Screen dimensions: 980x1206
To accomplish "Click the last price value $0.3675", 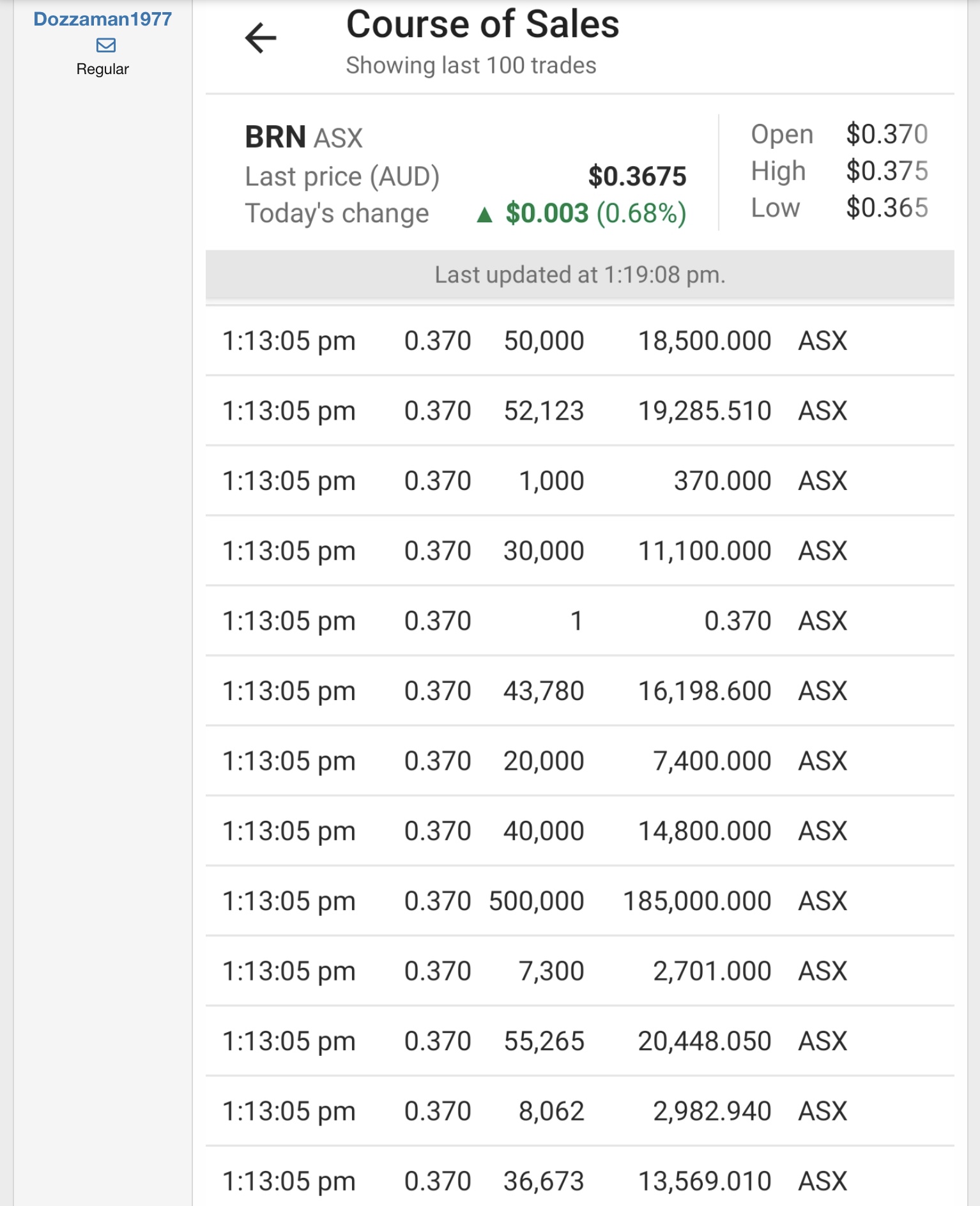I will tap(637, 176).
